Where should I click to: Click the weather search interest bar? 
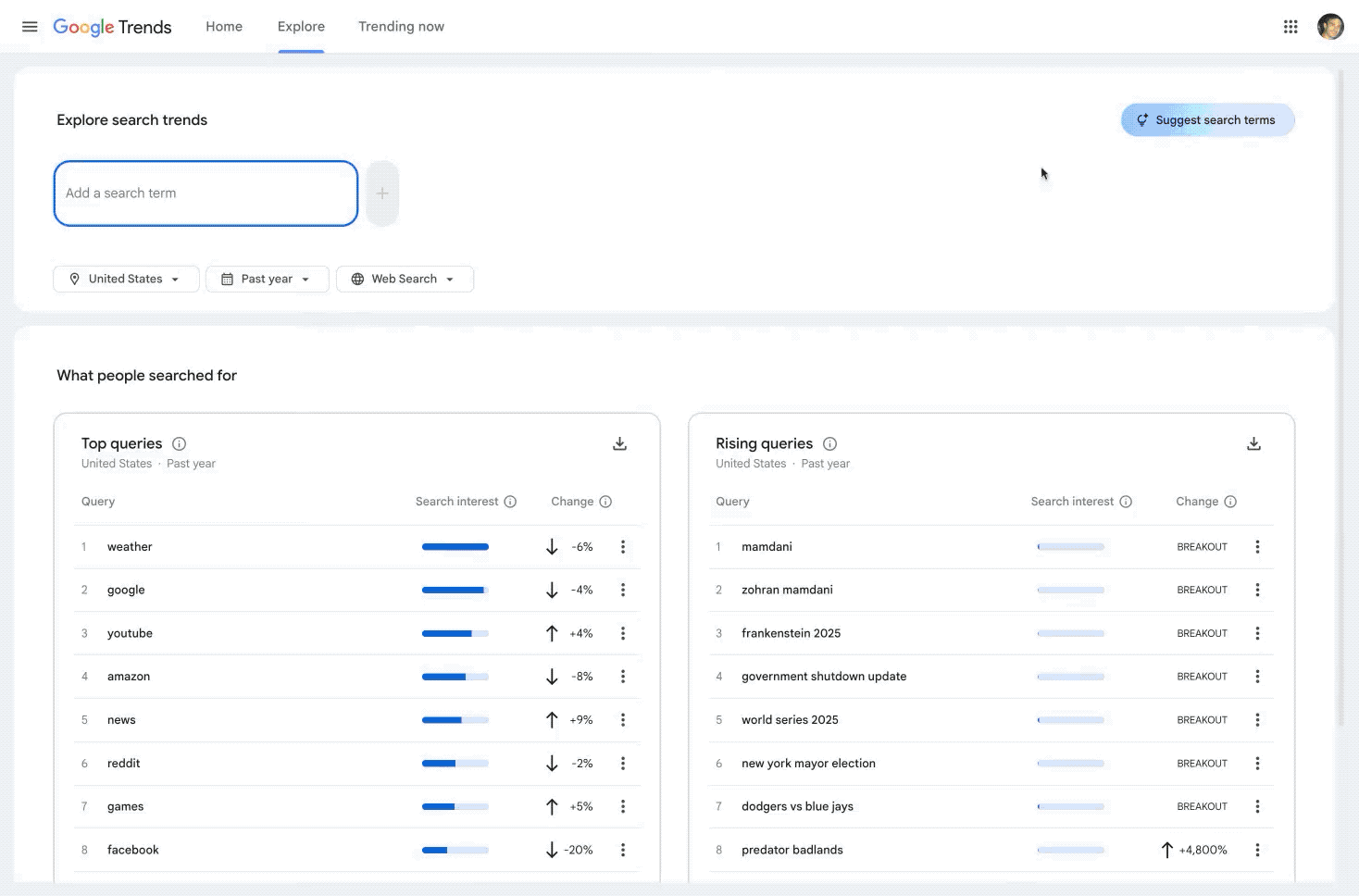tap(455, 547)
